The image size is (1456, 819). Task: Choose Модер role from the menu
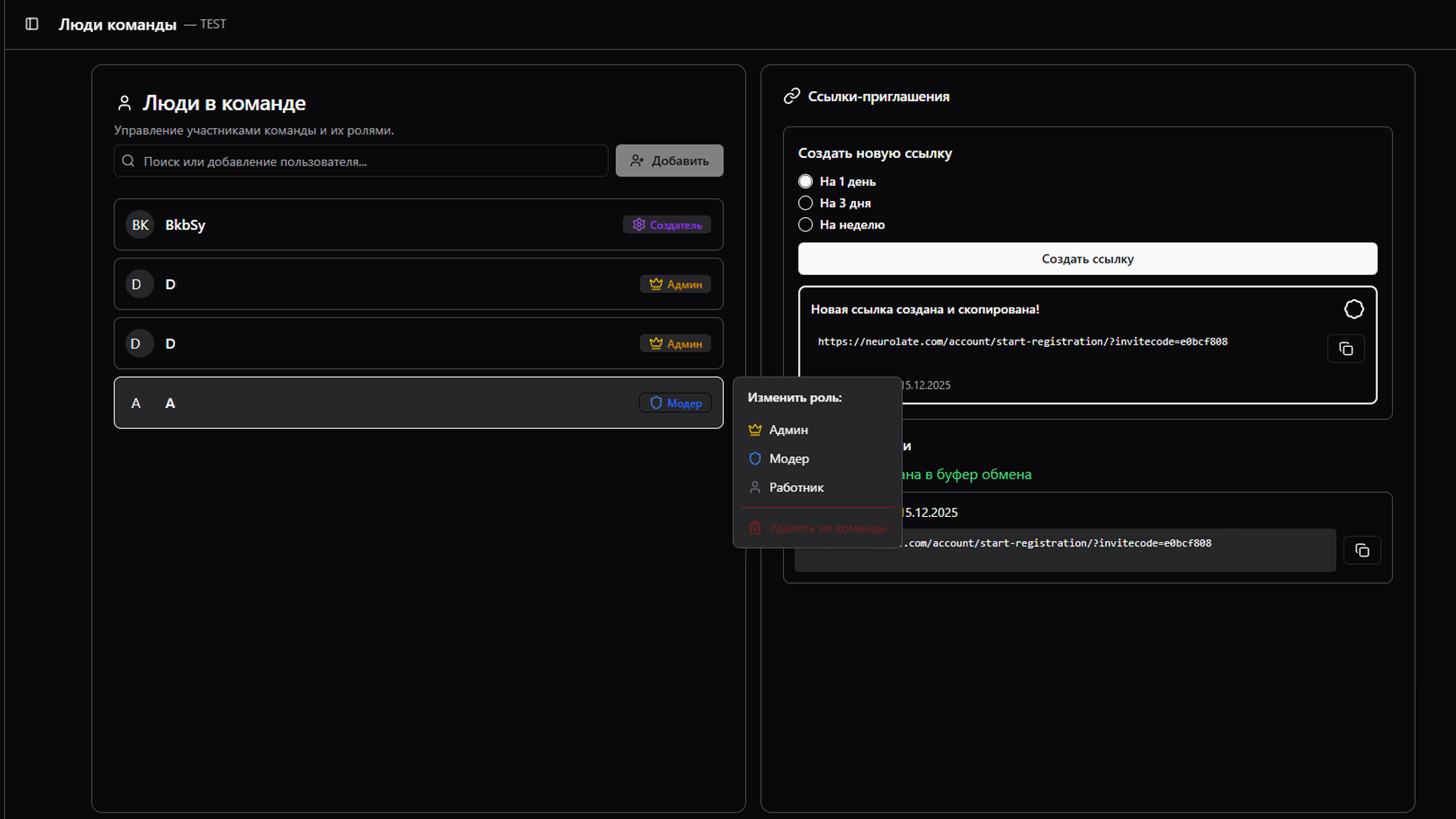(x=788, y=458)
